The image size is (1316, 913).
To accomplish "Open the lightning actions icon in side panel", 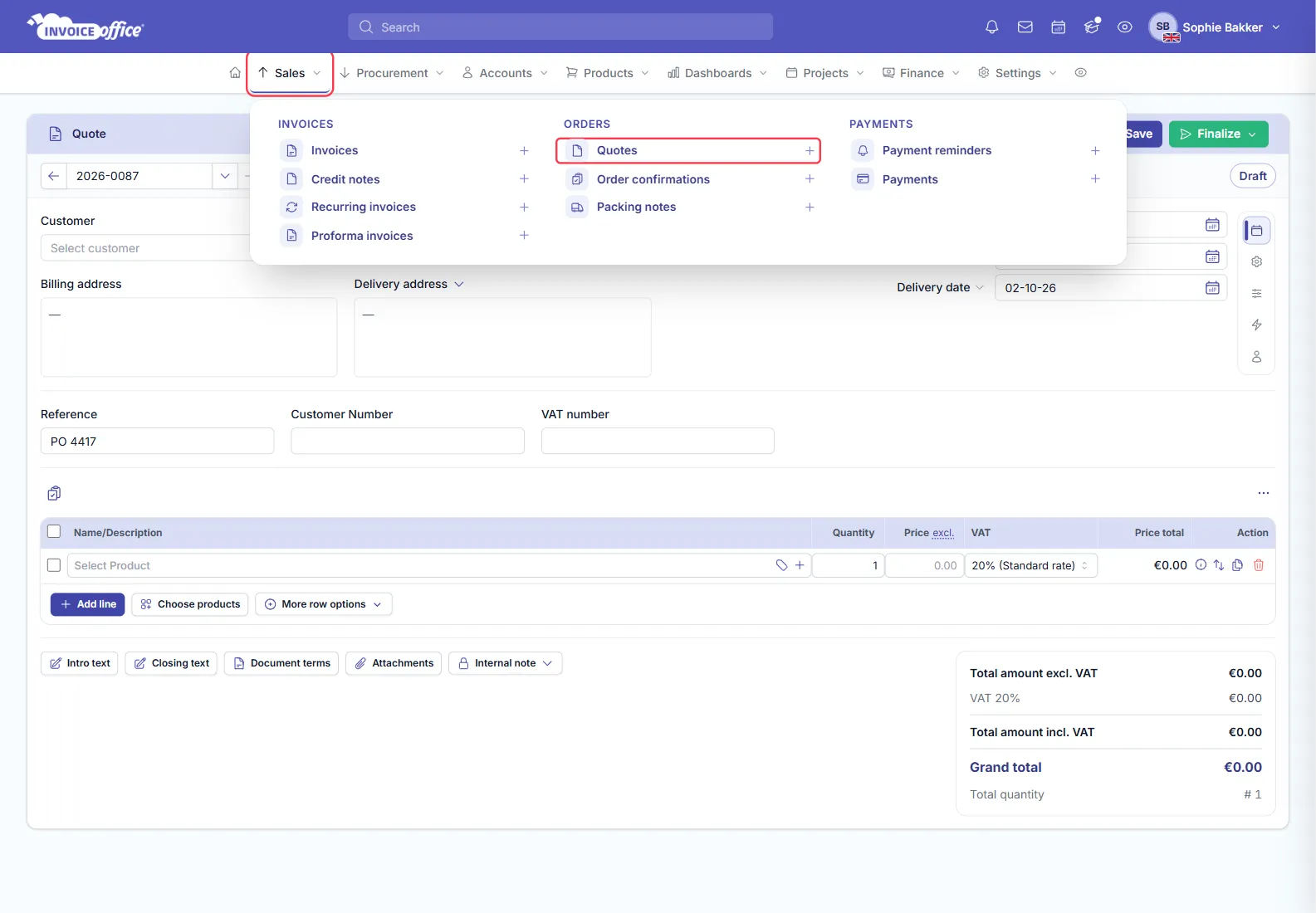I will tap(1257, 325).
